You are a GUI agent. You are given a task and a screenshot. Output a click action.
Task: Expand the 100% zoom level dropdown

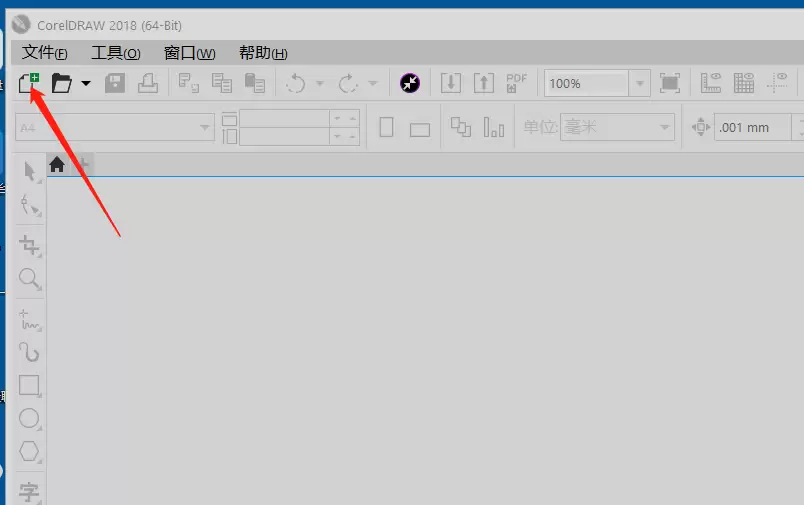639,83
